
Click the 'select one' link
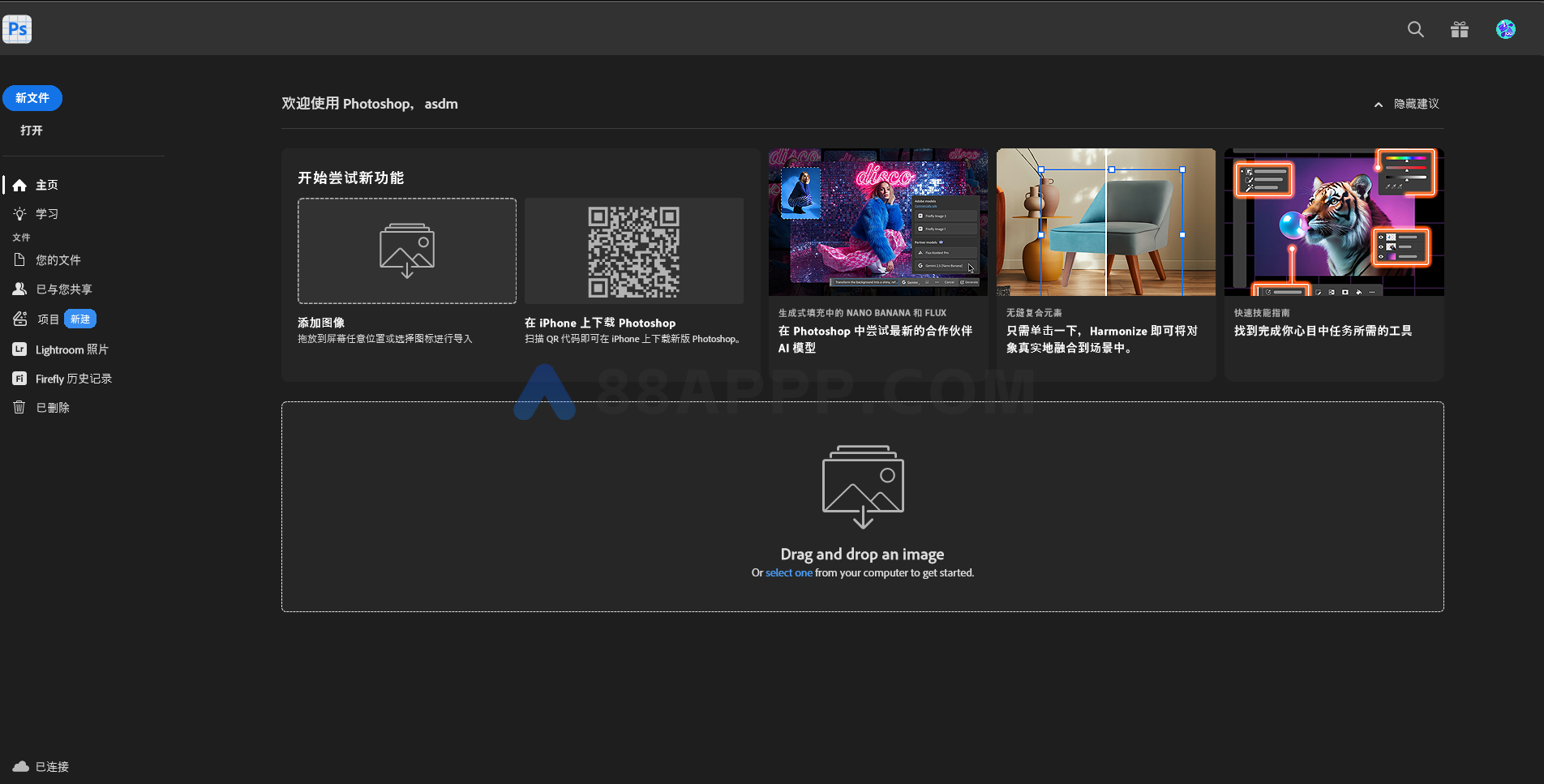click(x=788, y=573)
